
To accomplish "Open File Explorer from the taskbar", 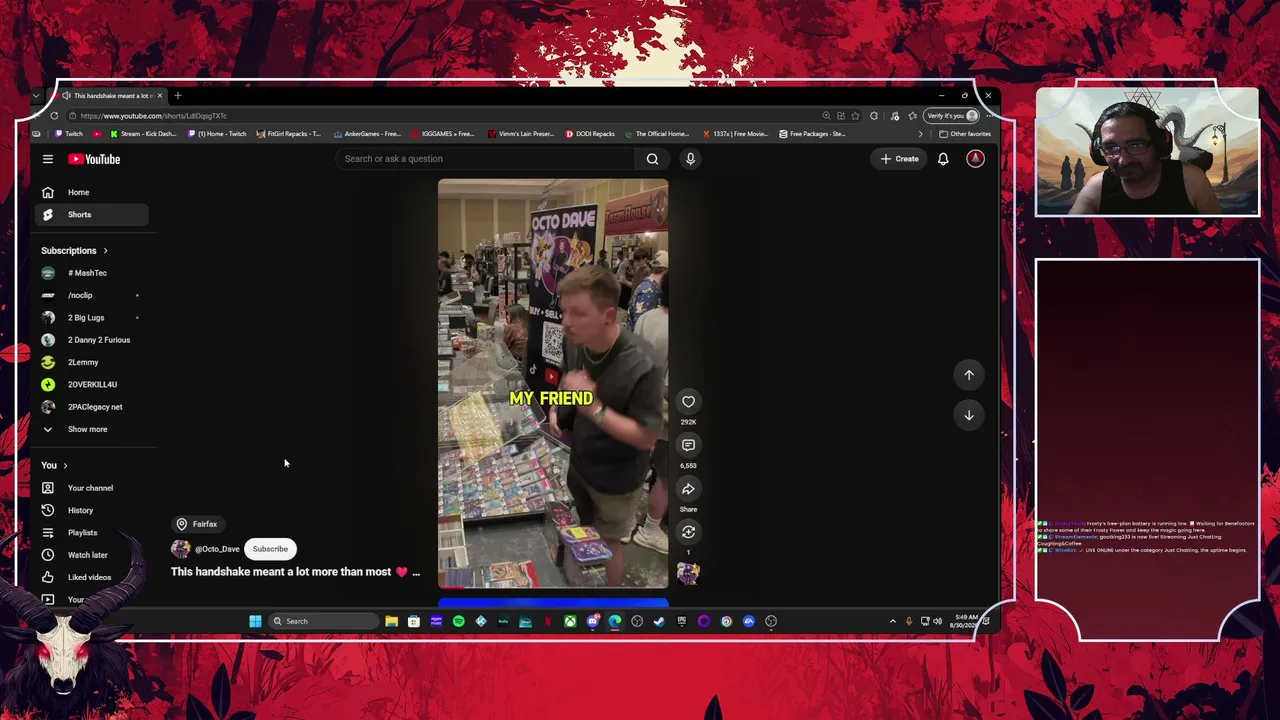I will click(x=391, y=621).
